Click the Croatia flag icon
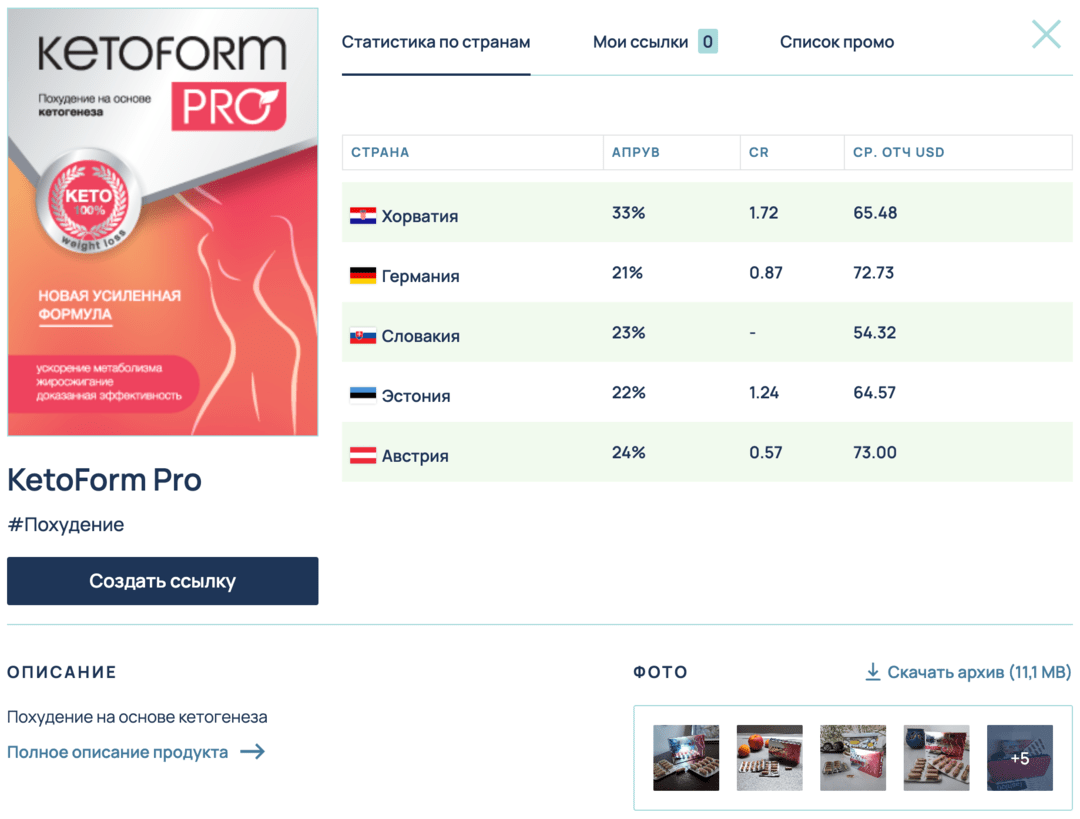Image resolution: width=1080 pixels, height=819 pixels. coord(362,216)
